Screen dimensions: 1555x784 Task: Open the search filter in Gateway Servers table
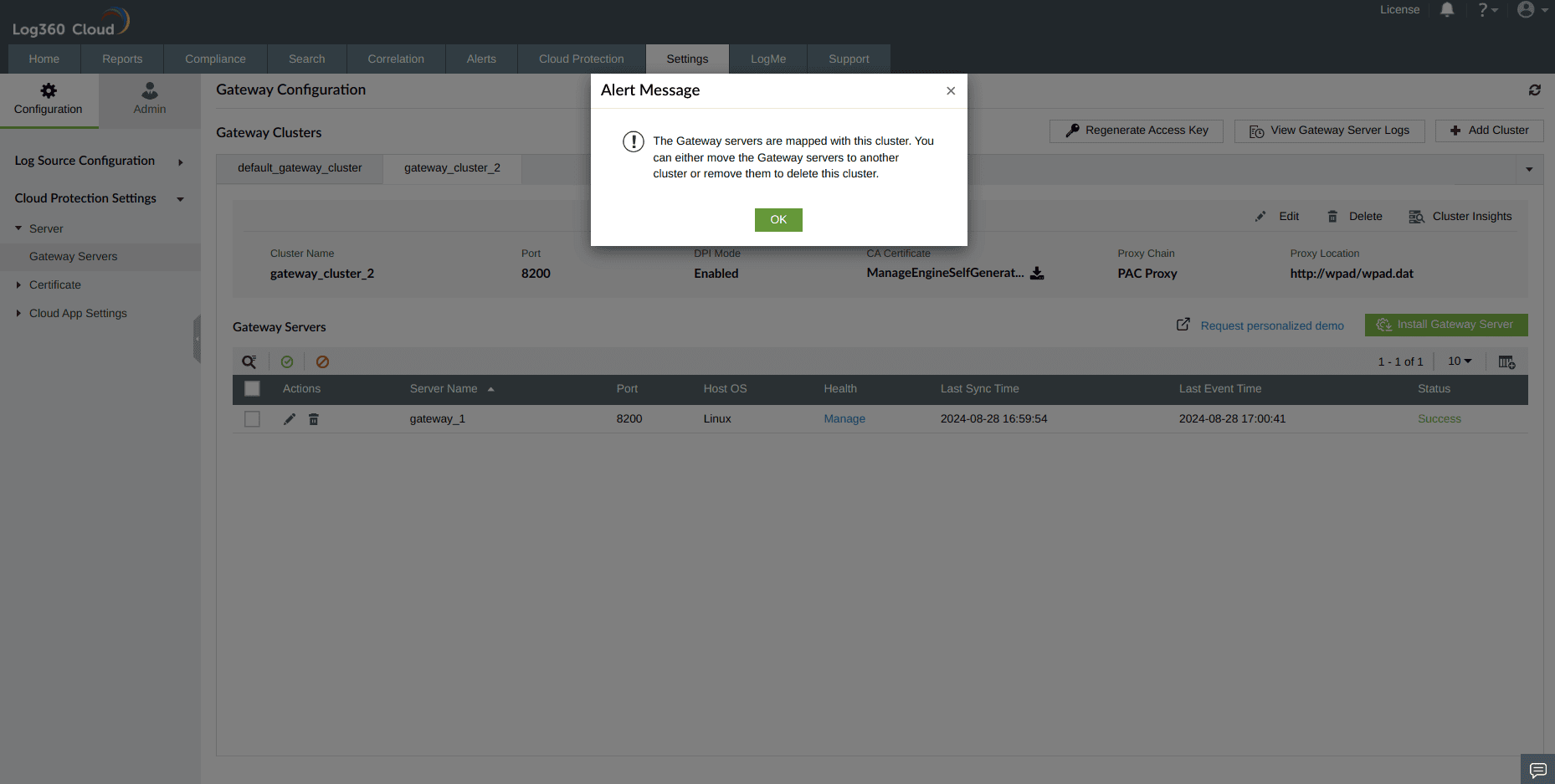pos(249,361)
